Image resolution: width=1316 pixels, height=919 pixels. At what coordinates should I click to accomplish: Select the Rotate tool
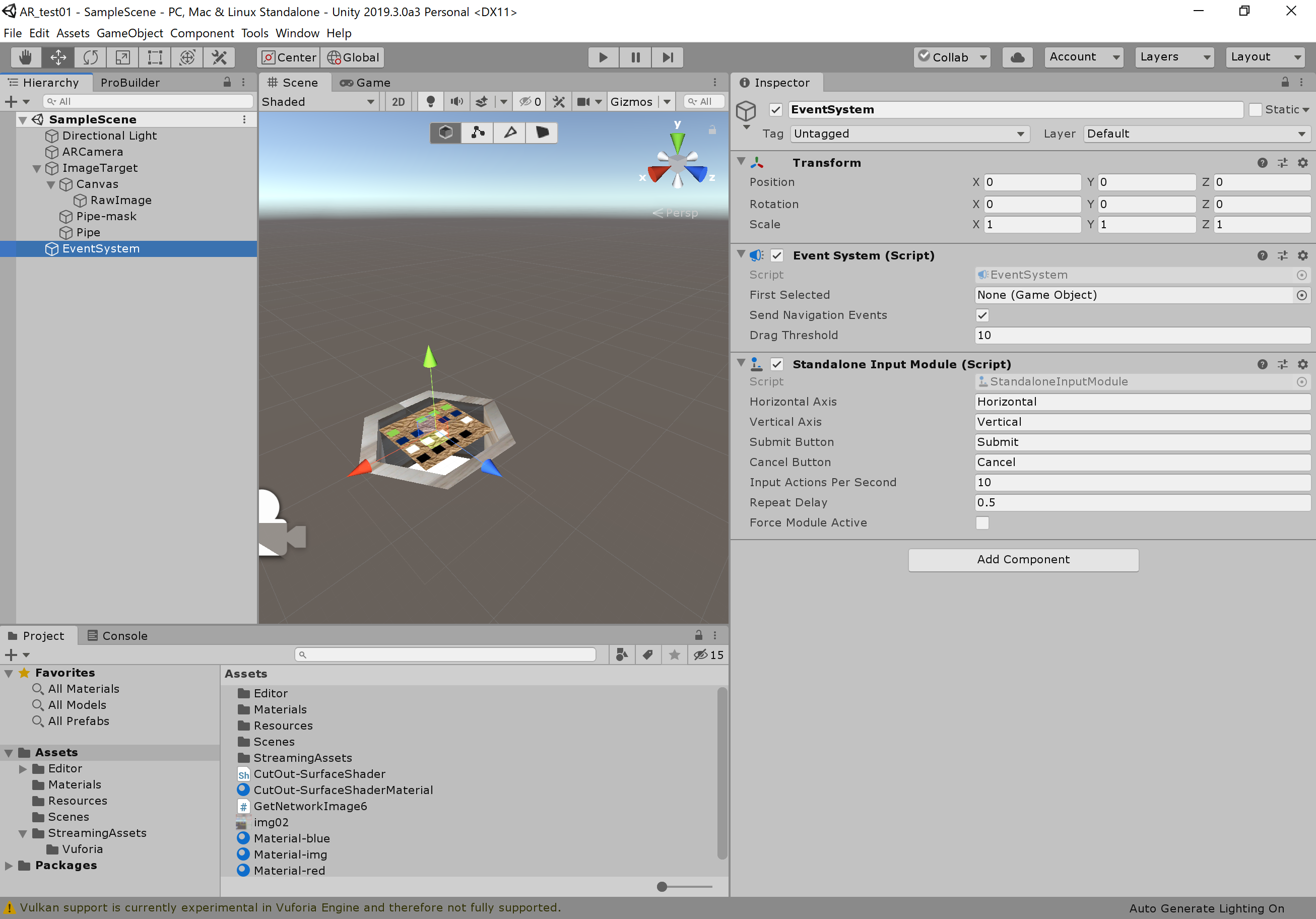tap(91, 57)
